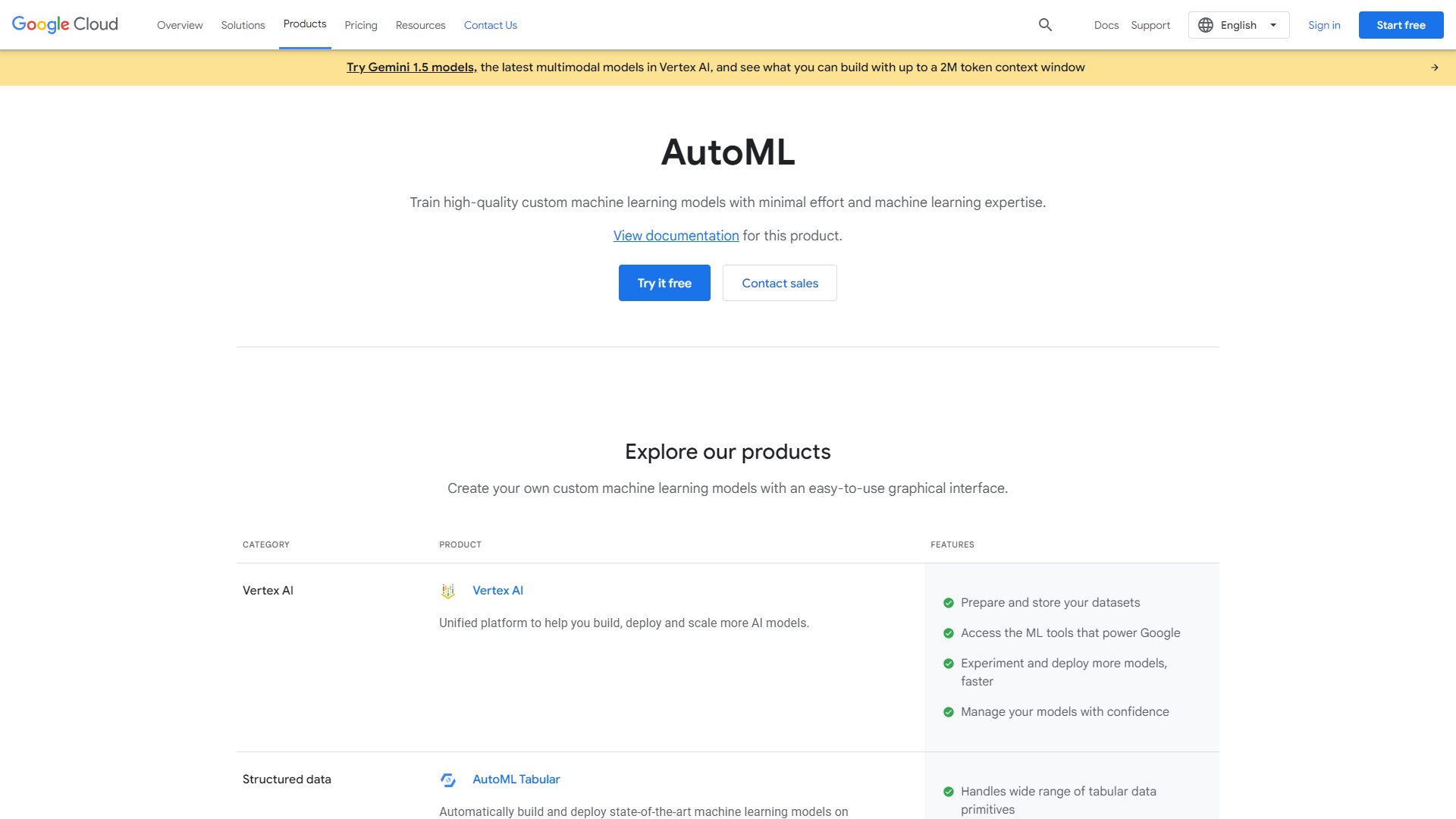The height and width of the screenshot is (819, 1456).
Task: Click the Sign in link
Action: pyautogui.click(x=1324, y=25)
